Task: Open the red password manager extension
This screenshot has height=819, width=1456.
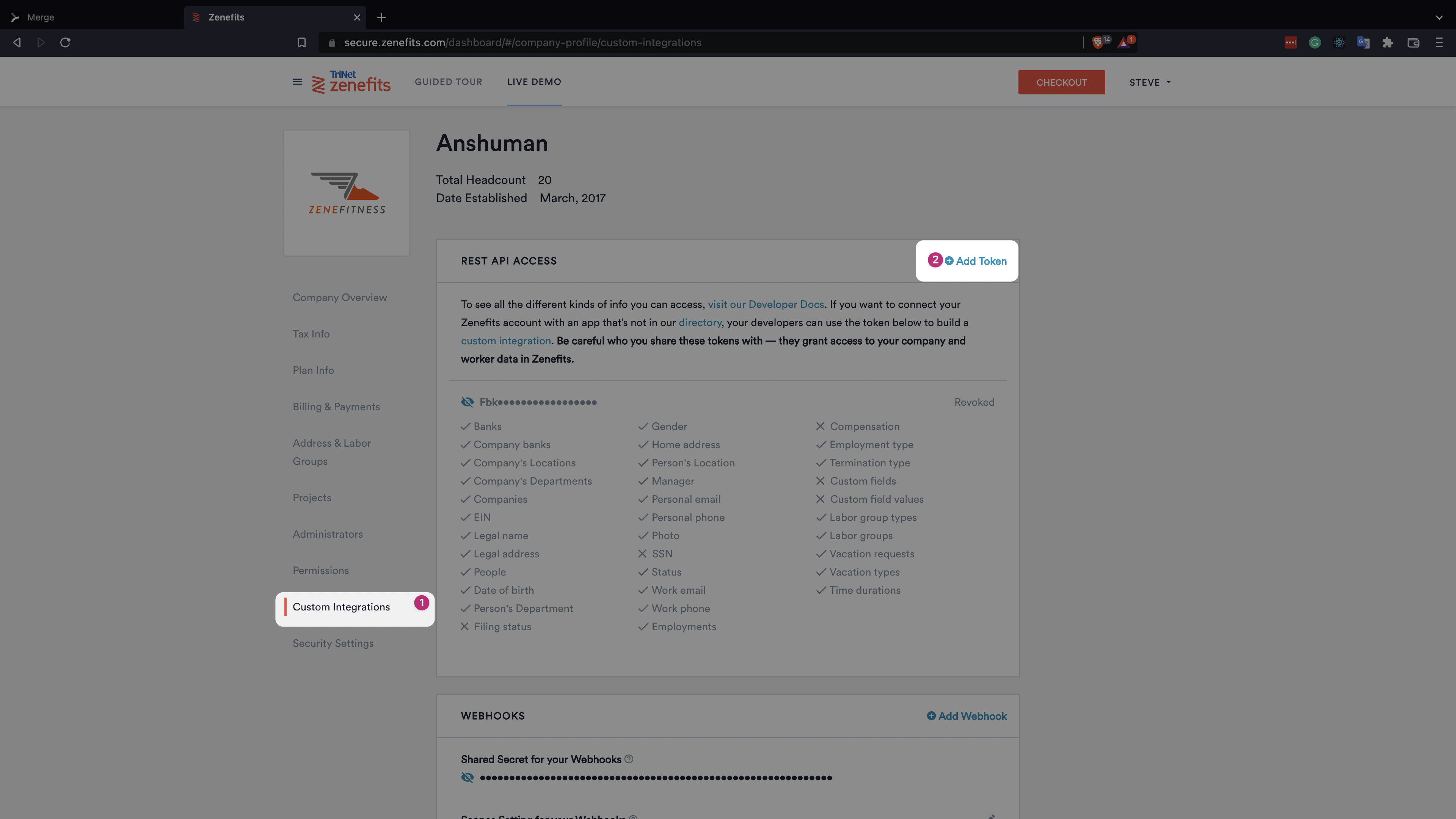Action: (x=1290, y=42)
